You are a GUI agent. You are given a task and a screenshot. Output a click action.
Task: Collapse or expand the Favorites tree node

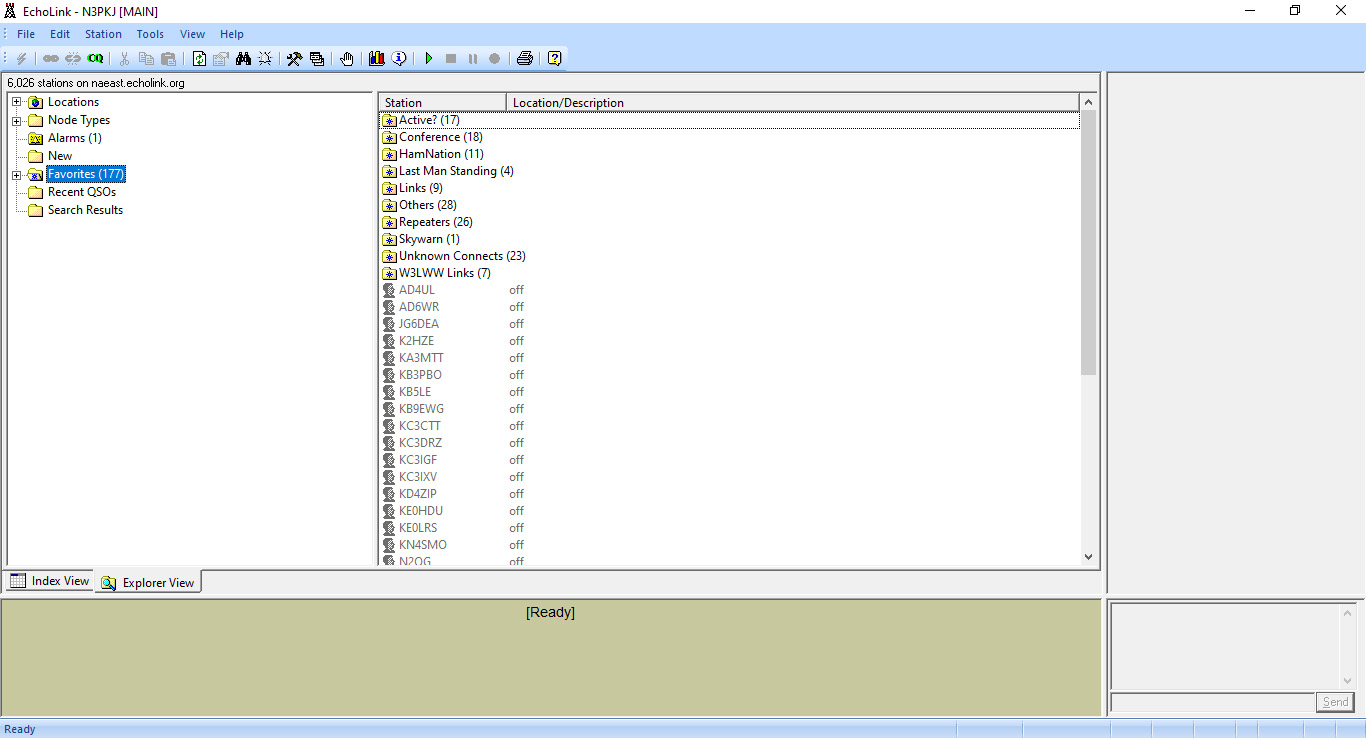click(17, 174)
